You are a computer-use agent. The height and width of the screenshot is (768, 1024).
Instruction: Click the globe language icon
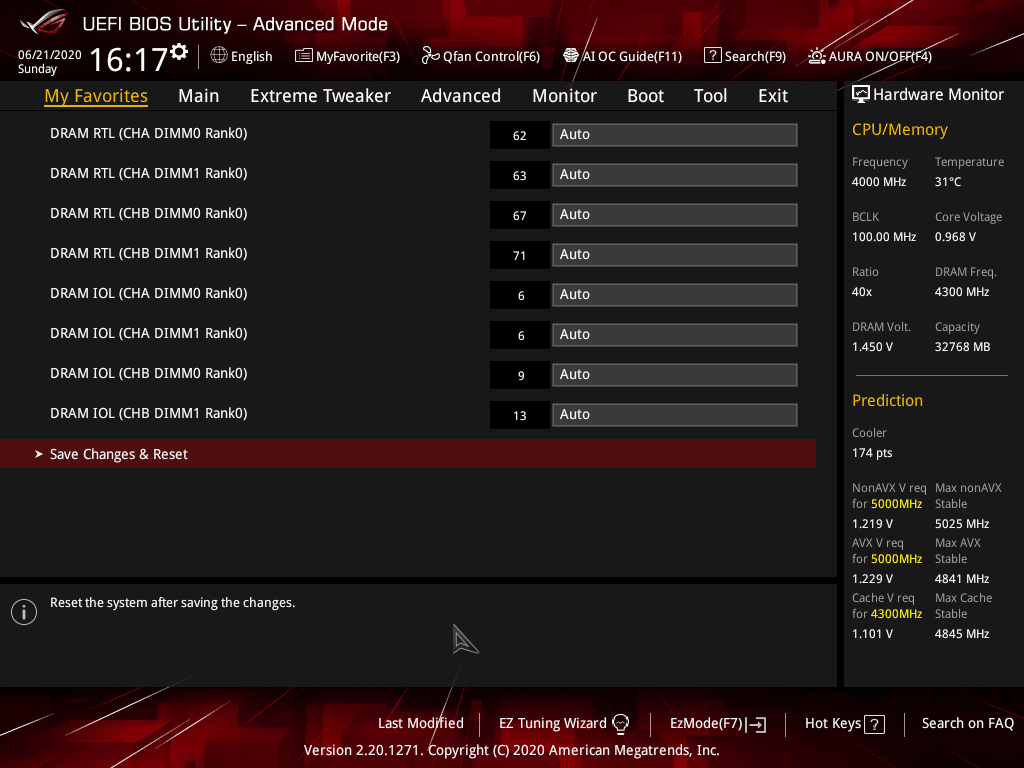coord(219,56)
